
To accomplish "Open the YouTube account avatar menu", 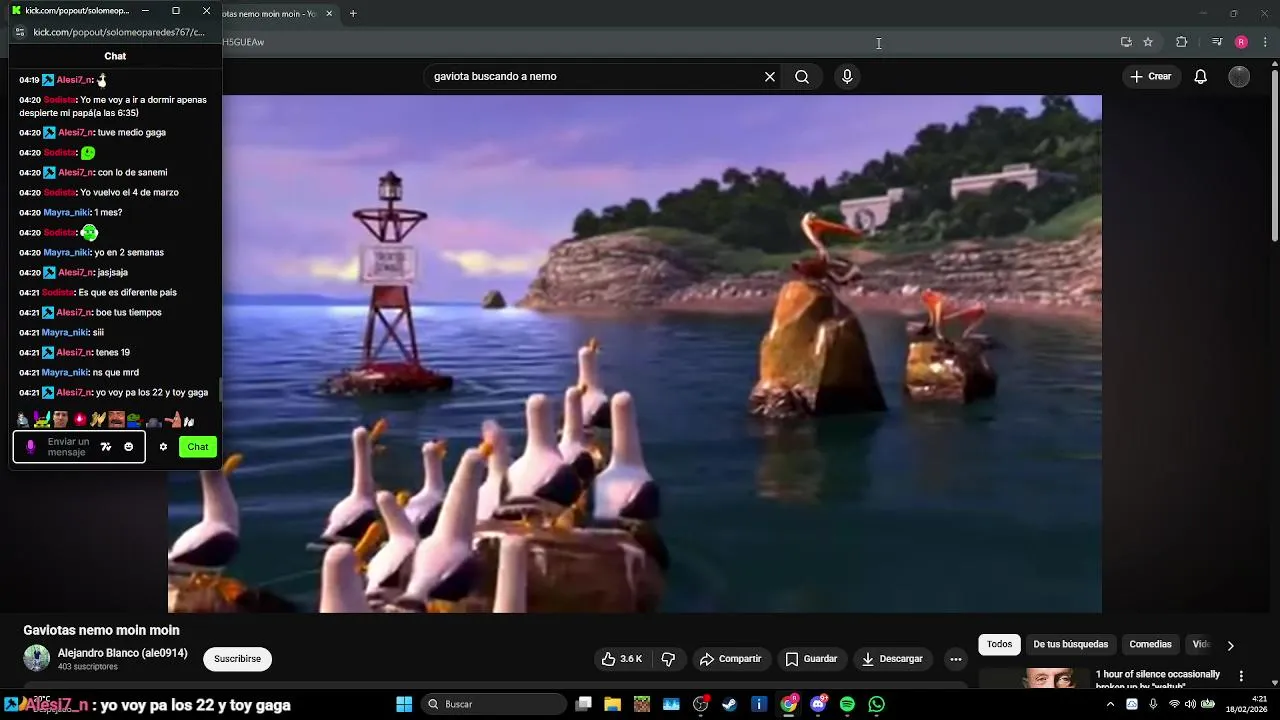I will pyautogui.click(x=1239, y=77).
